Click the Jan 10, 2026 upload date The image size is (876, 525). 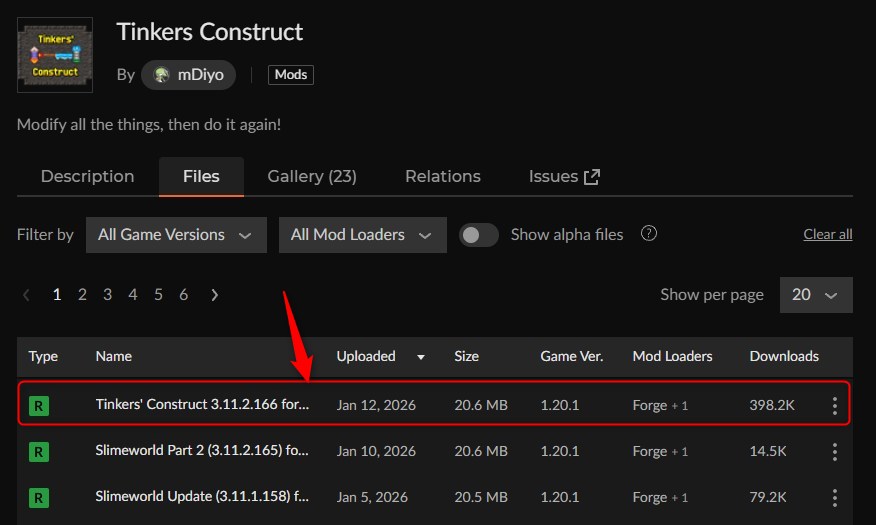tap(376, 451)
